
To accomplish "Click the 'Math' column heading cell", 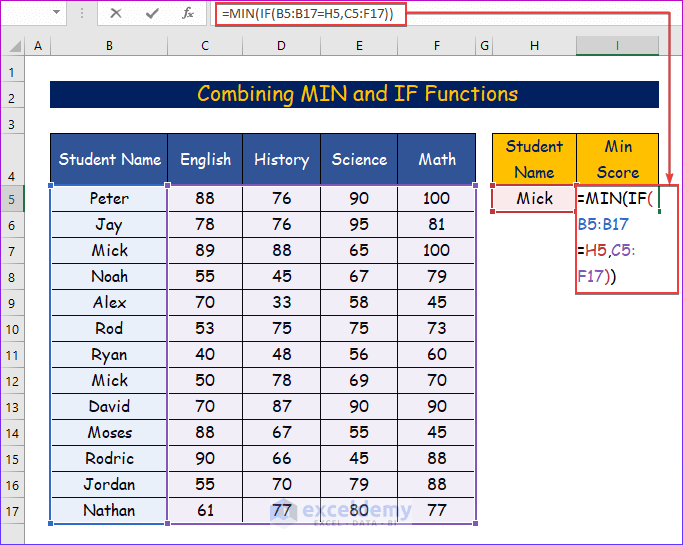I will point(436,159).
